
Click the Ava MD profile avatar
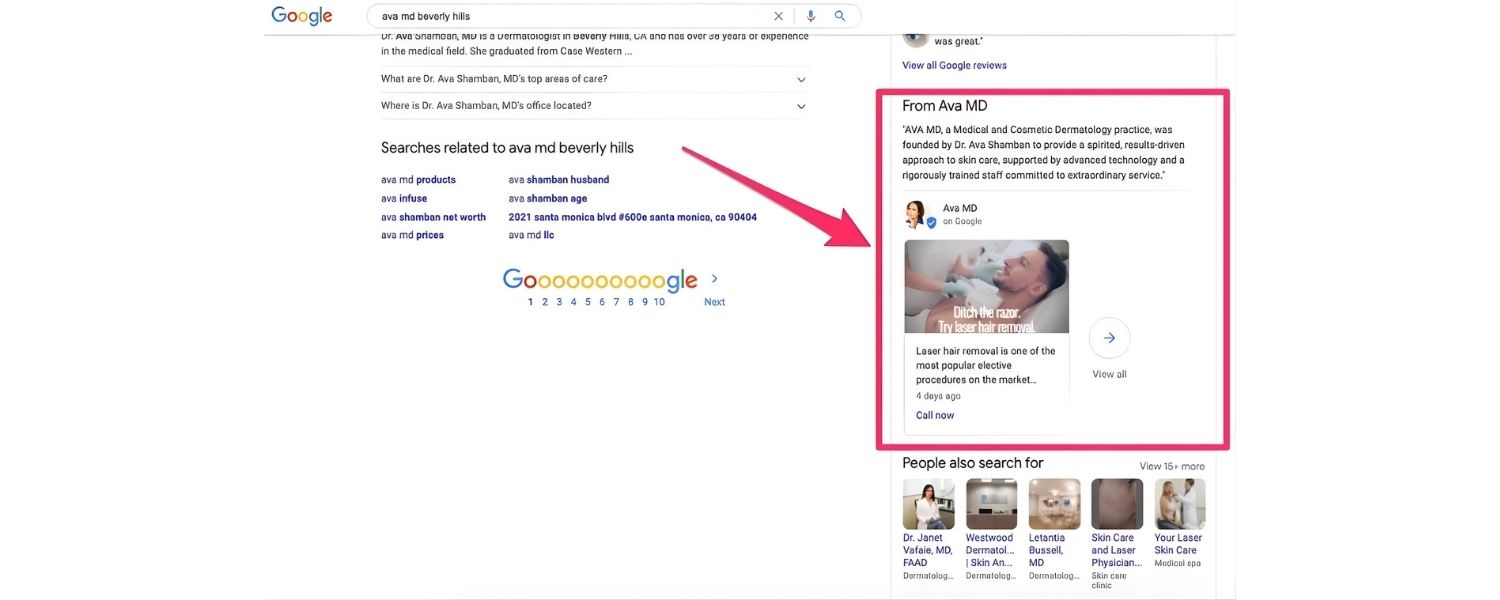tap(916, 215)
